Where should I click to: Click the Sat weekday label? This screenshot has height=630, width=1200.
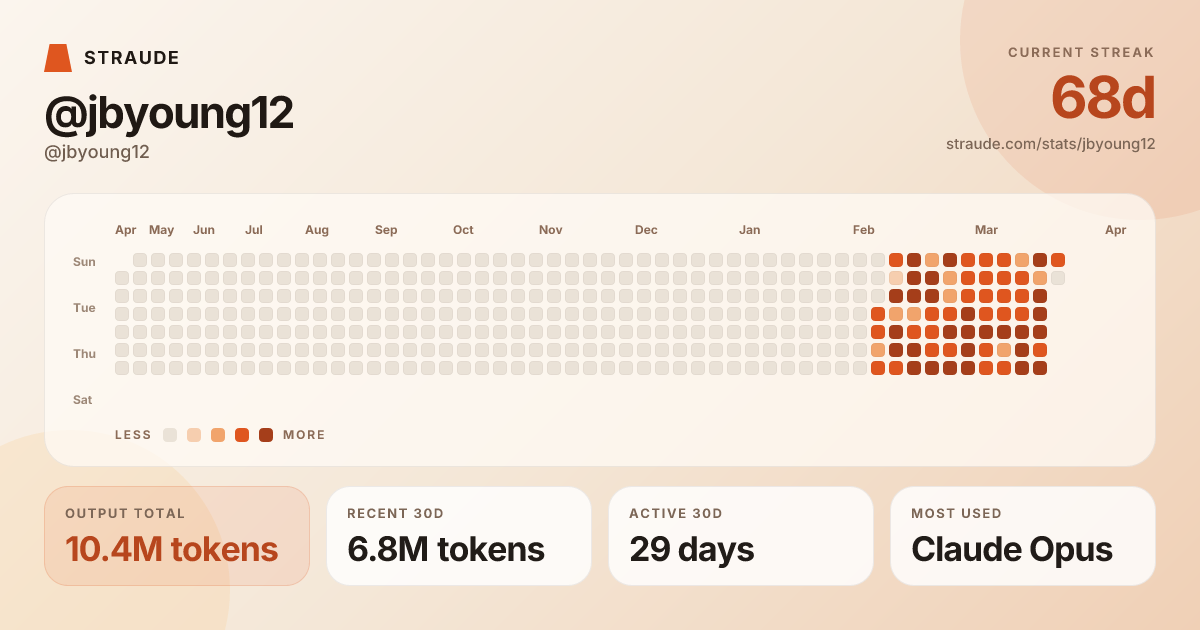click(83, 400)
